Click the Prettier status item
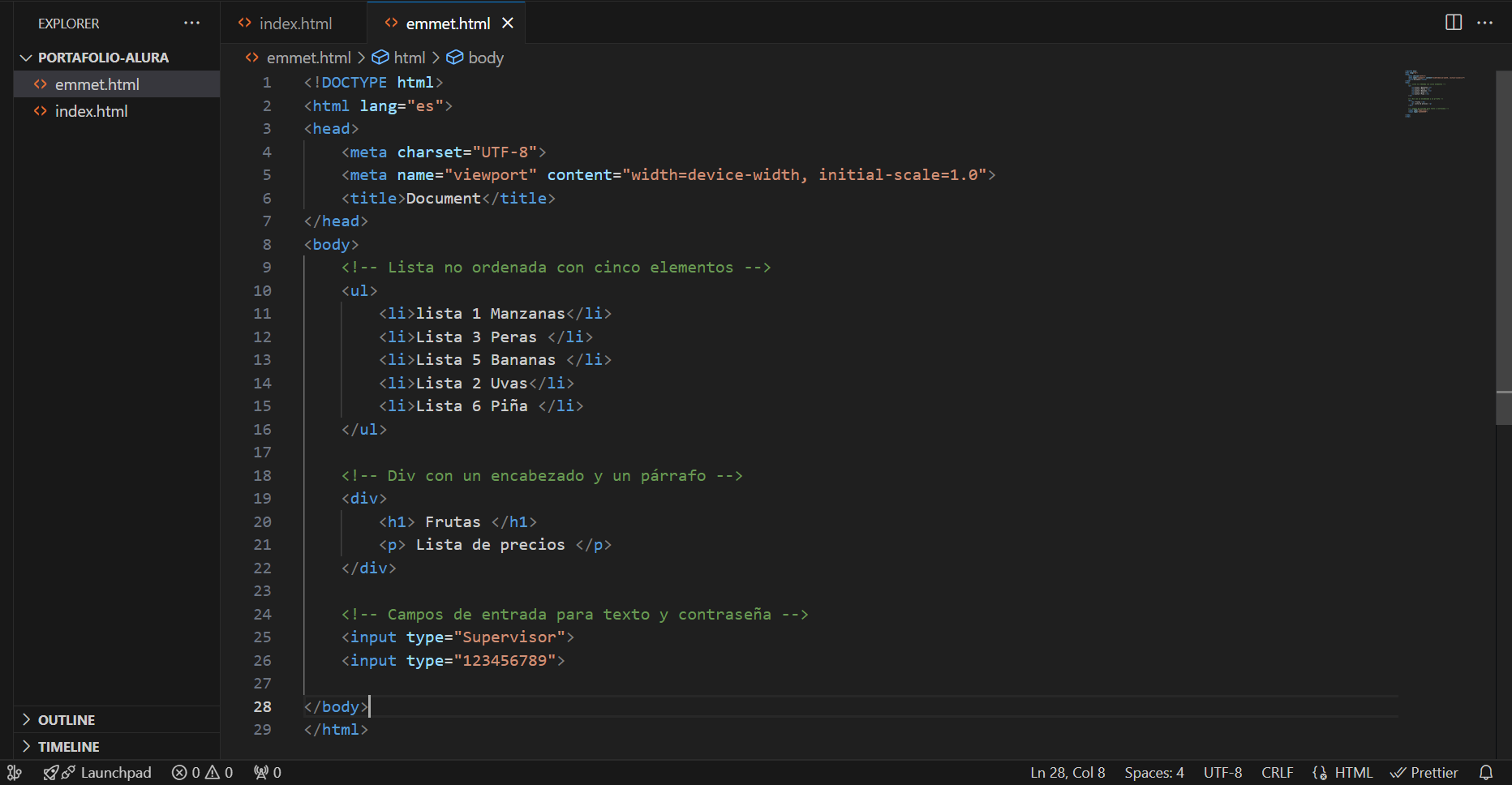Image resolution: width=1512 pixels, height=785 pixels. pos(1424,773)
